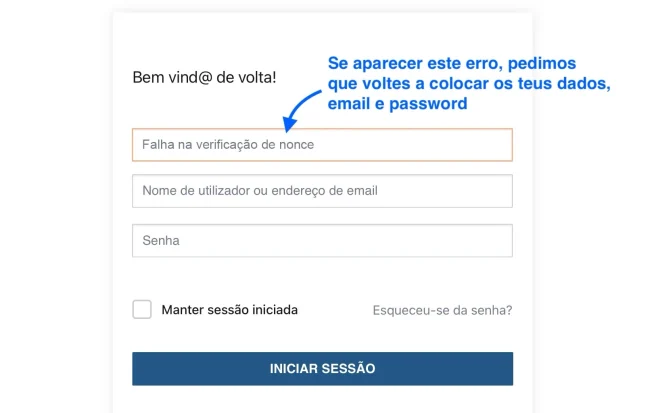This screenshot has height=413, width=650.
Task: Click the "Se aparecer este erro" annotation line
Action: tap(451, 63)
